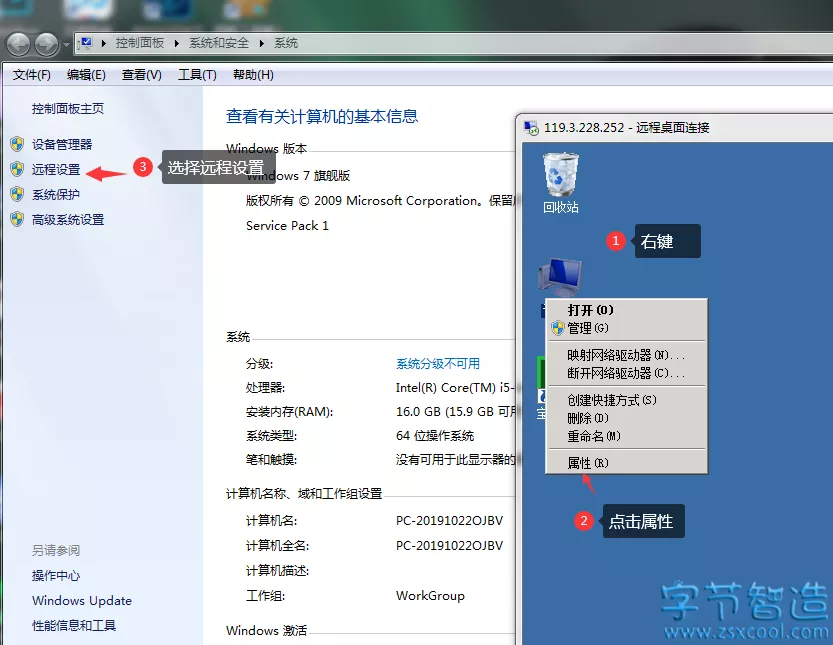Screen dimensions: 833x645
Task: Click Service Pack 1 text
Action: coord(287,225)
